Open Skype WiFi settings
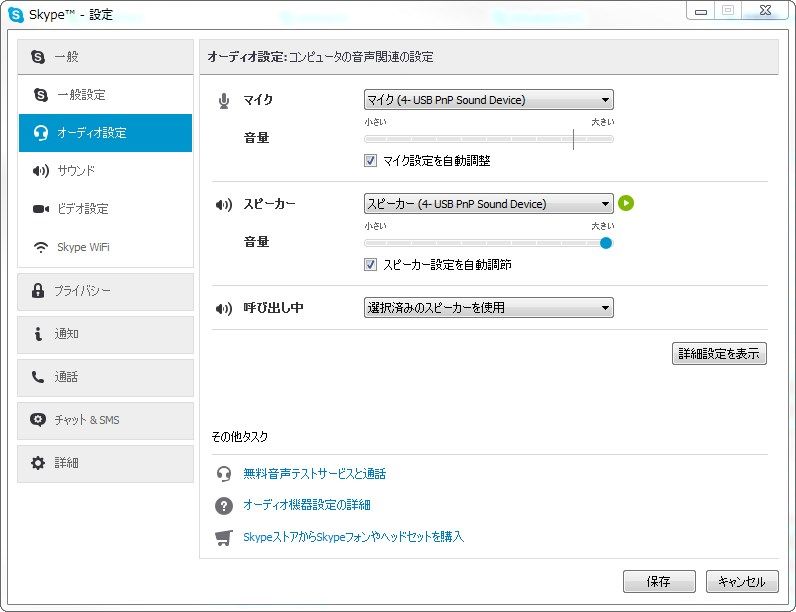Screen dimensions: 796x612 (106, 247)
